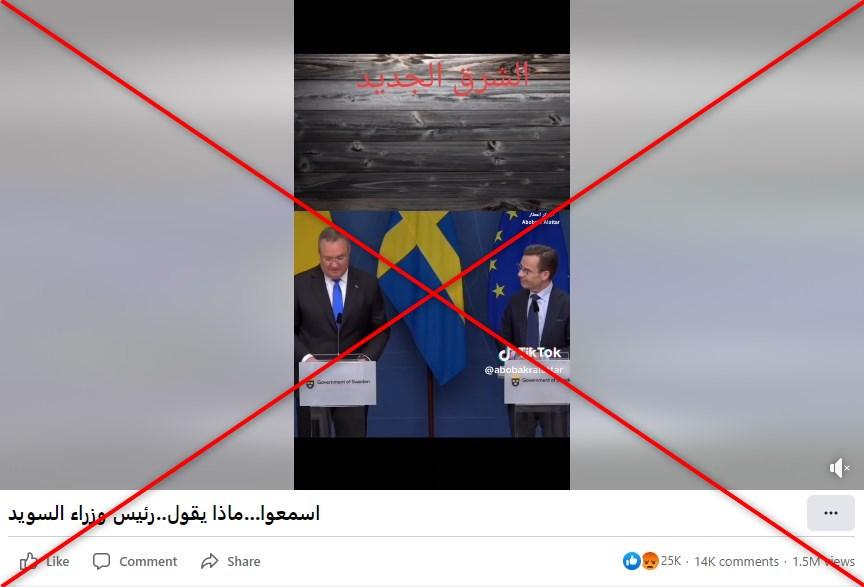The height and width of the screenshot is (587, 864).
Task: Click the Arabic video title text
Action: (x=164, y=514)
